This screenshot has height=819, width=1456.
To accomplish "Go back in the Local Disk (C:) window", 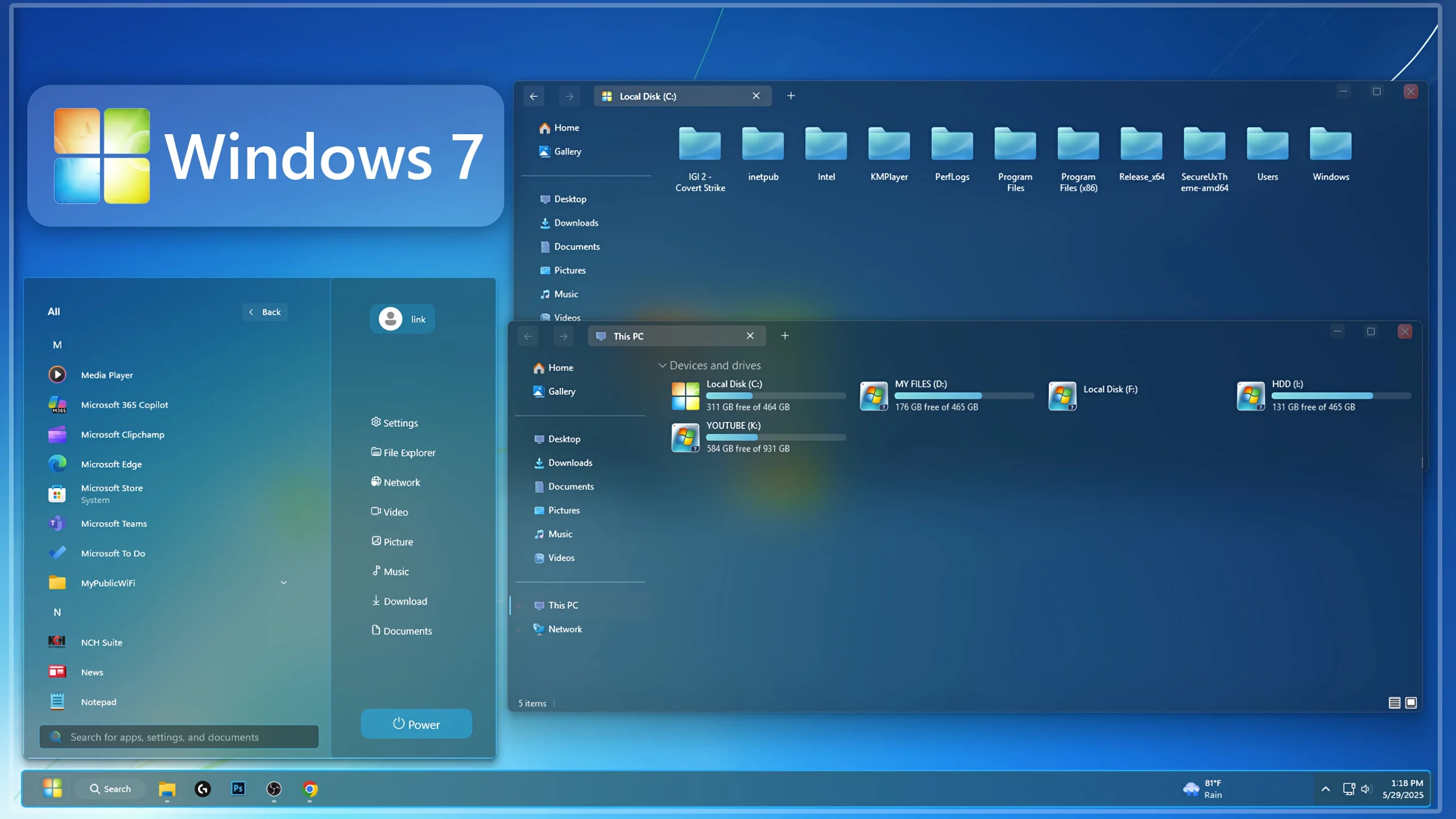I will coord(533,96).
